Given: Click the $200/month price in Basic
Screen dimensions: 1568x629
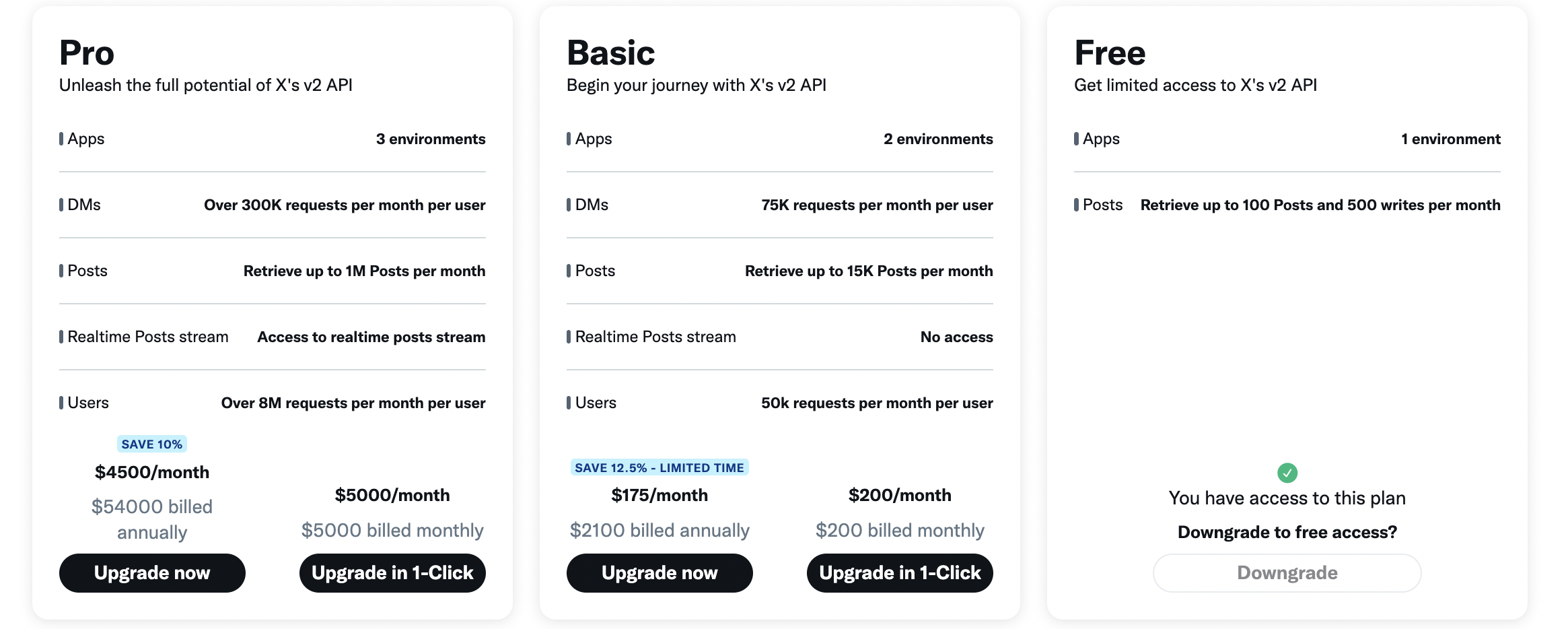Looking at the screenshot, I should pos(900,496).
